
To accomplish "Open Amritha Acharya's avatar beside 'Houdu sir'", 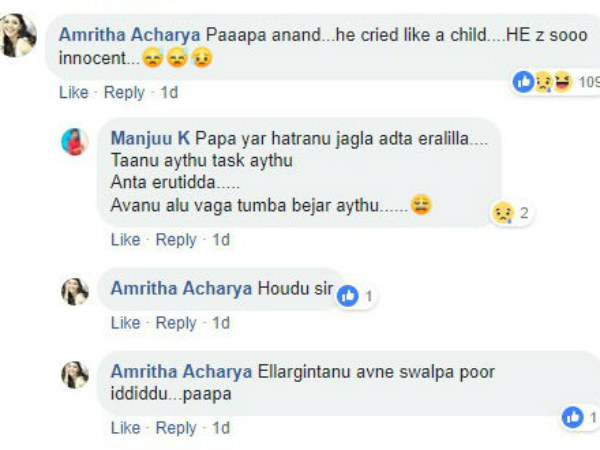I will click(76, 290).
